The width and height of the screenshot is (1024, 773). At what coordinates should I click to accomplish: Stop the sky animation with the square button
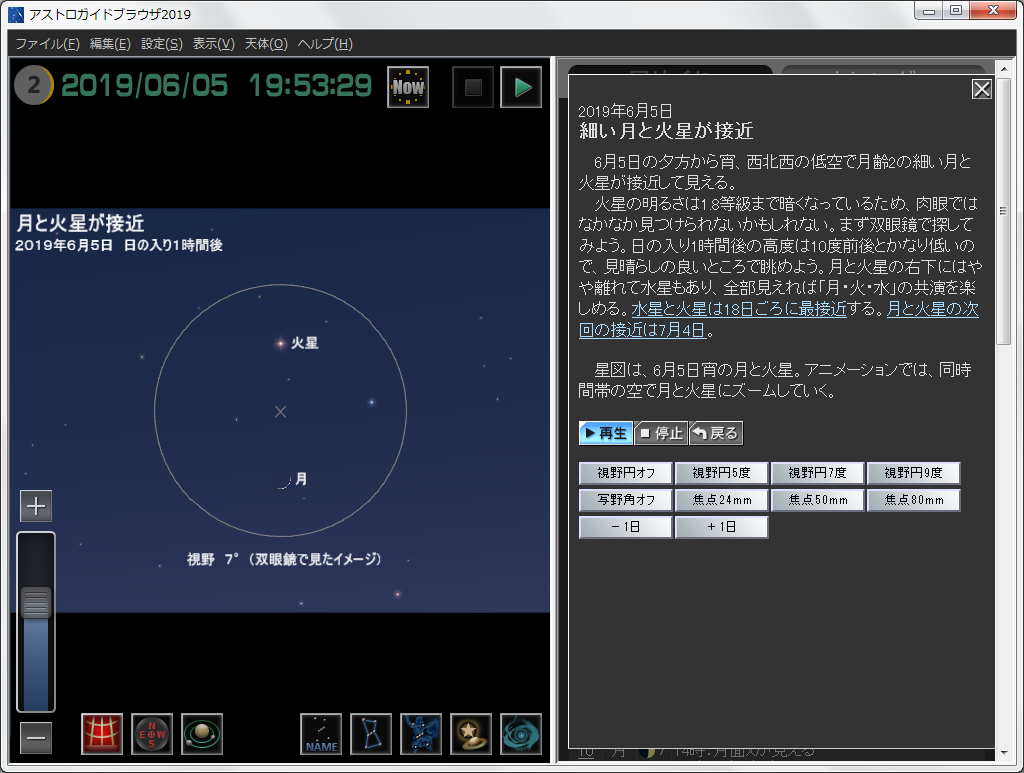(x=473, y=87)
